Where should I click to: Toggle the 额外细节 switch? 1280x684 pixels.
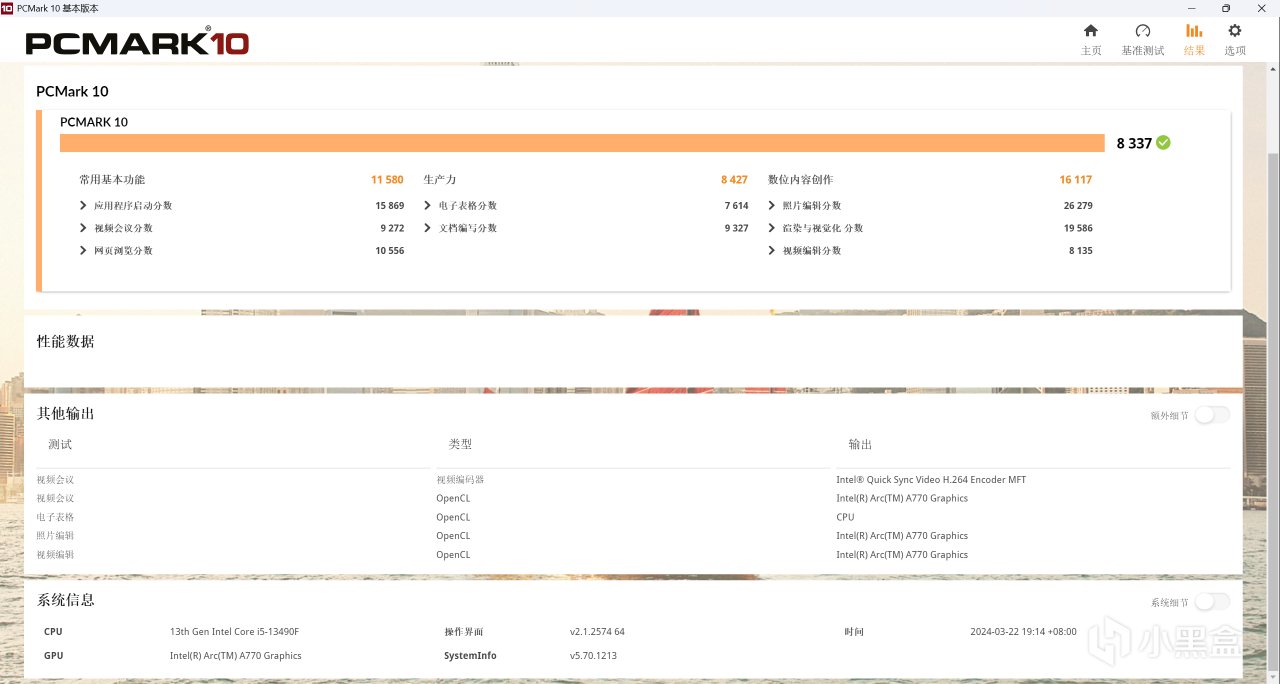(x=1212, y=415)
